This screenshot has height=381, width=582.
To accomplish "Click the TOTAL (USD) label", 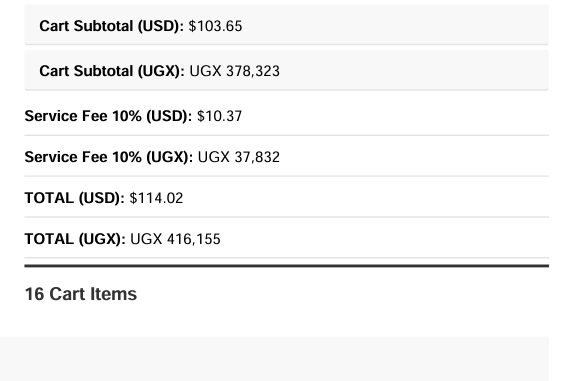I will 74,198.
